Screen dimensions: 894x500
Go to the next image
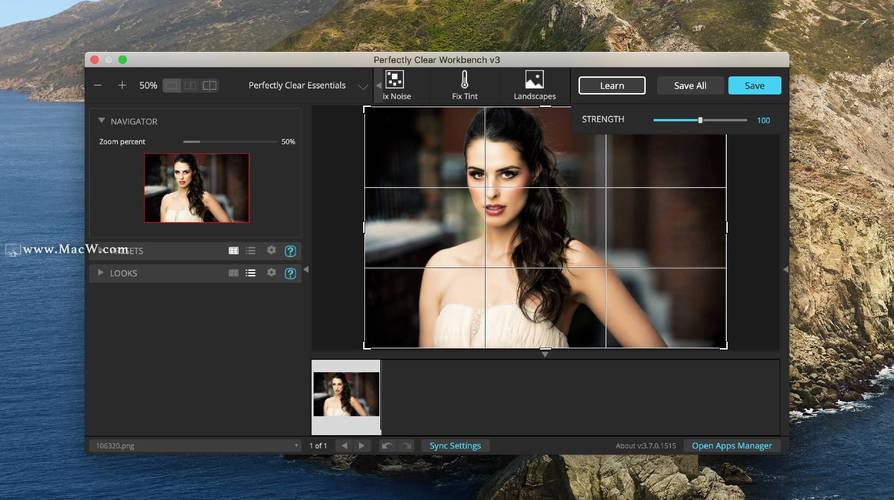[361, 446]
